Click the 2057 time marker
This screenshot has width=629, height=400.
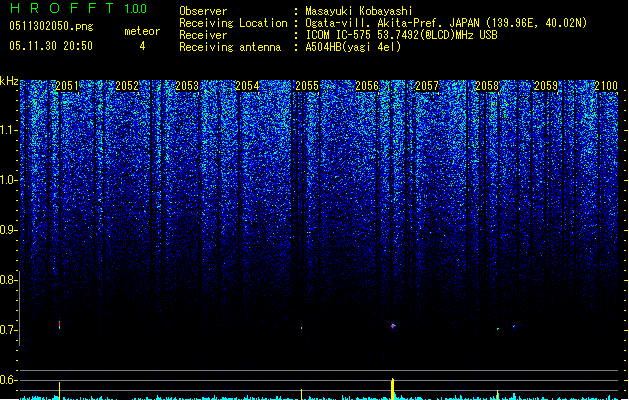(427, 86)
